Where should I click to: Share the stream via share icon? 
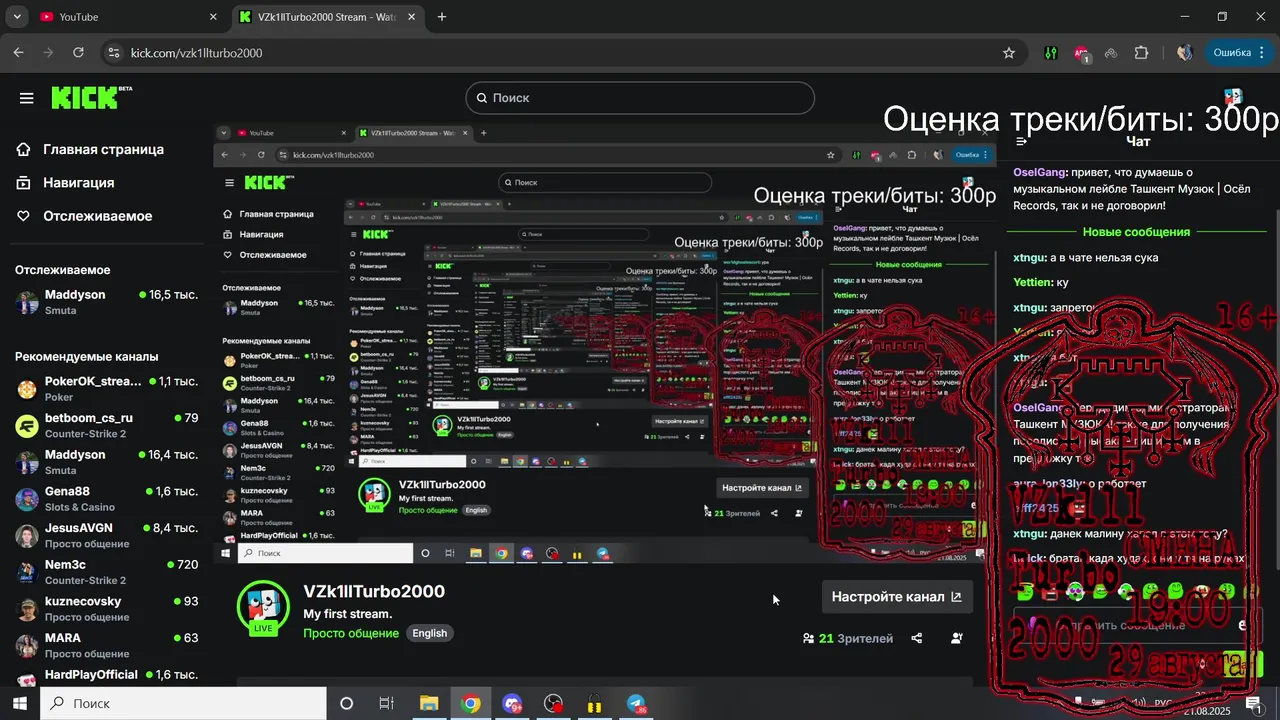coord(917,638)
